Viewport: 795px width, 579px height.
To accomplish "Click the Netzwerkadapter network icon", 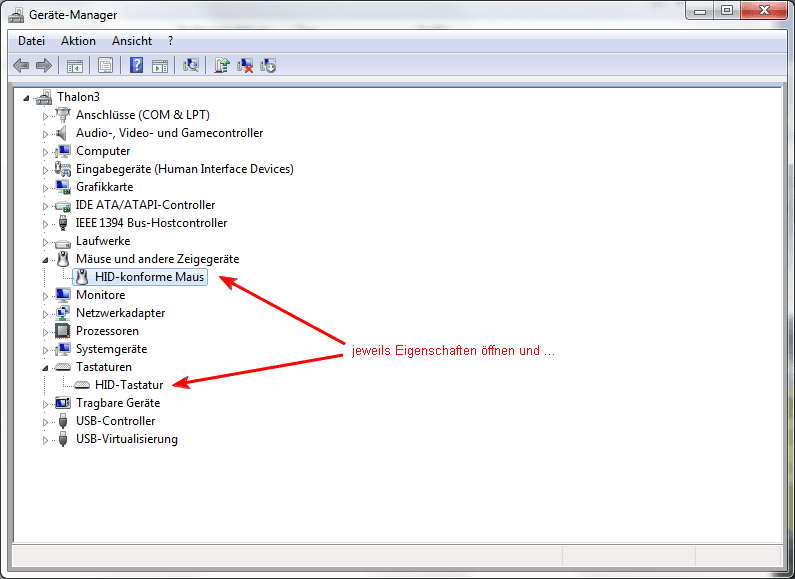I will pyautogui.click(x=63, y=313).
